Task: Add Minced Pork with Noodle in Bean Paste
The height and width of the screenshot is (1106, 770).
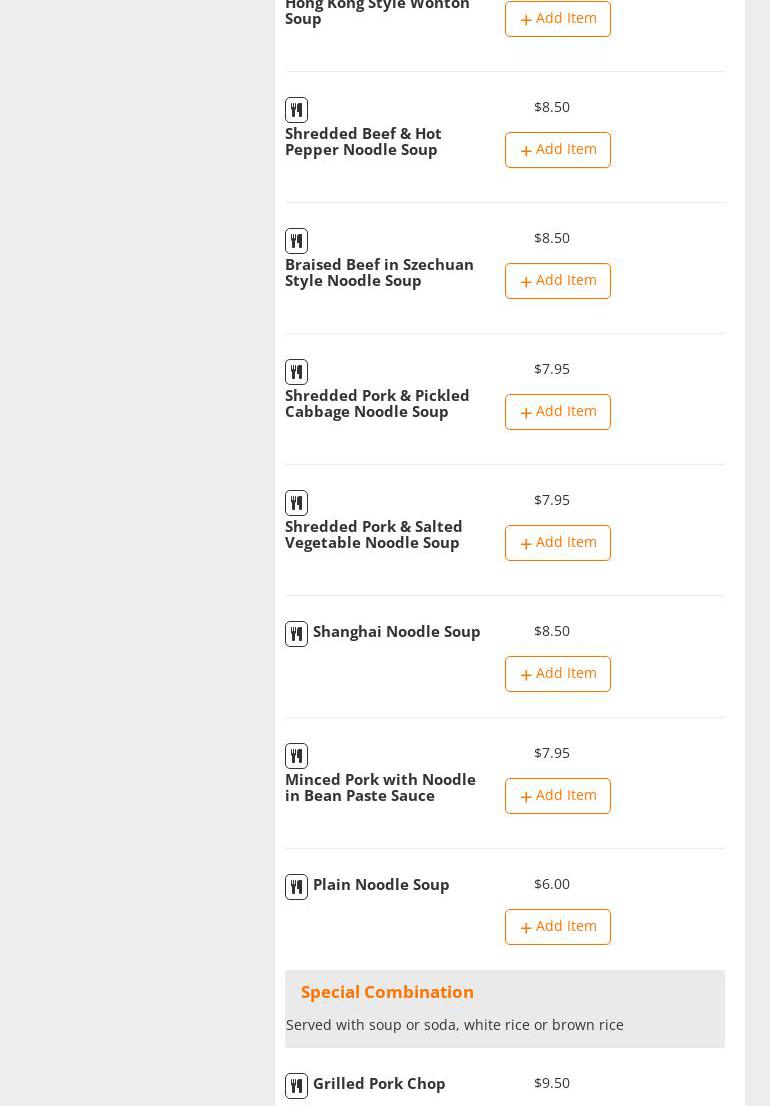Action: [x=558, y=796]
